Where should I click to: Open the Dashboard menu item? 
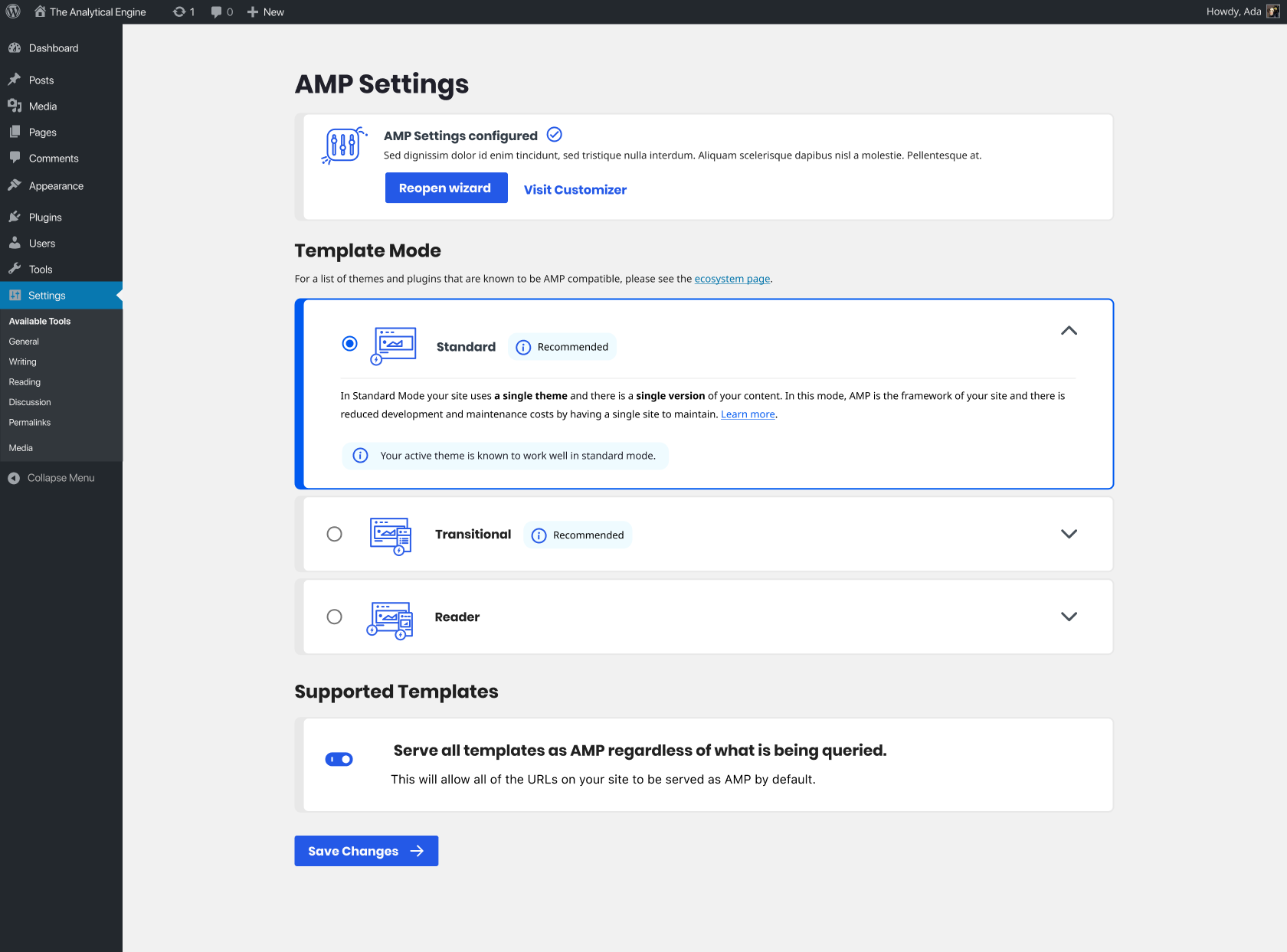click(61, 47)
